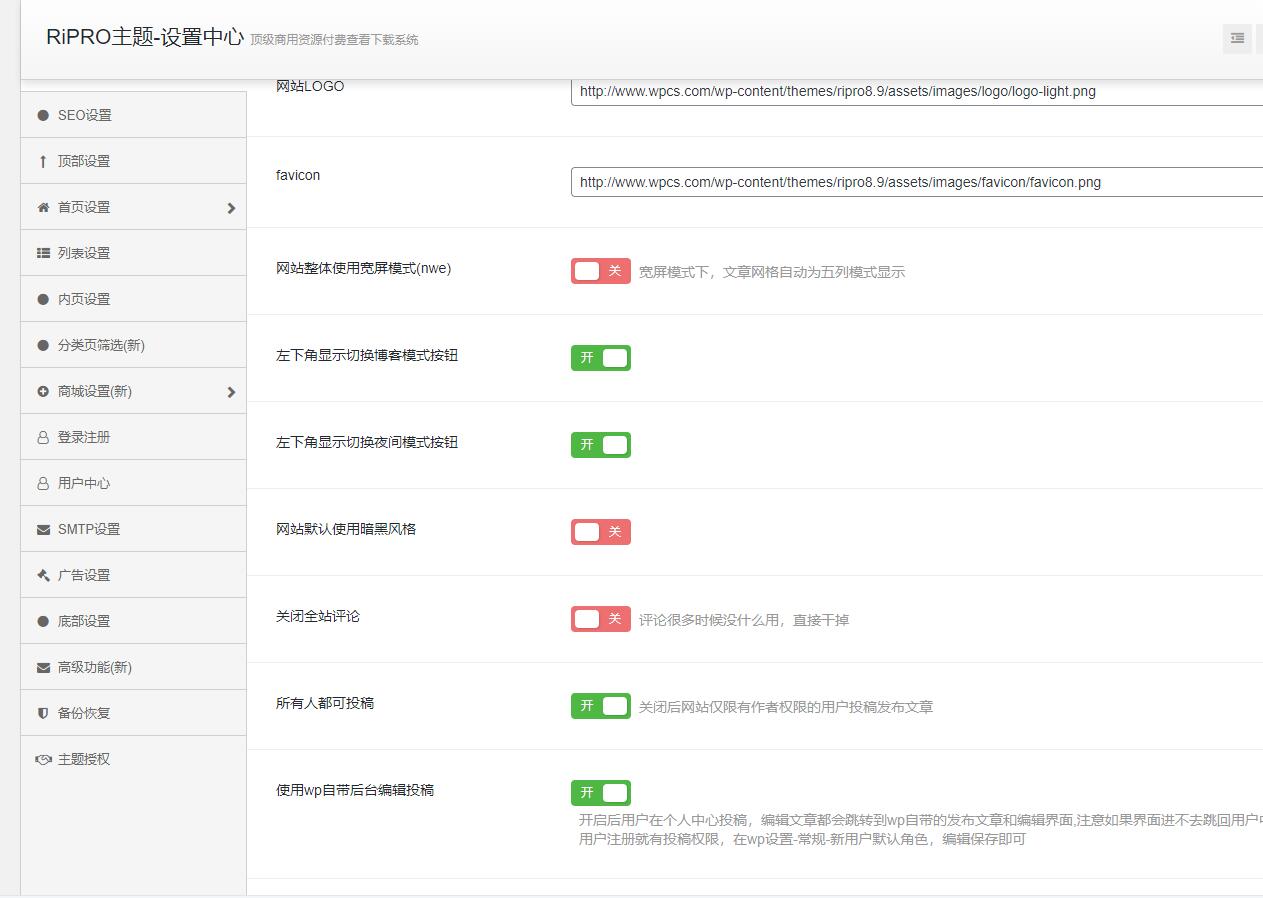This screenshot has height=898, width=1263.
Task: Click the plus-circle icon beside 商城设置(新)
Action: [x=43, y=391]
